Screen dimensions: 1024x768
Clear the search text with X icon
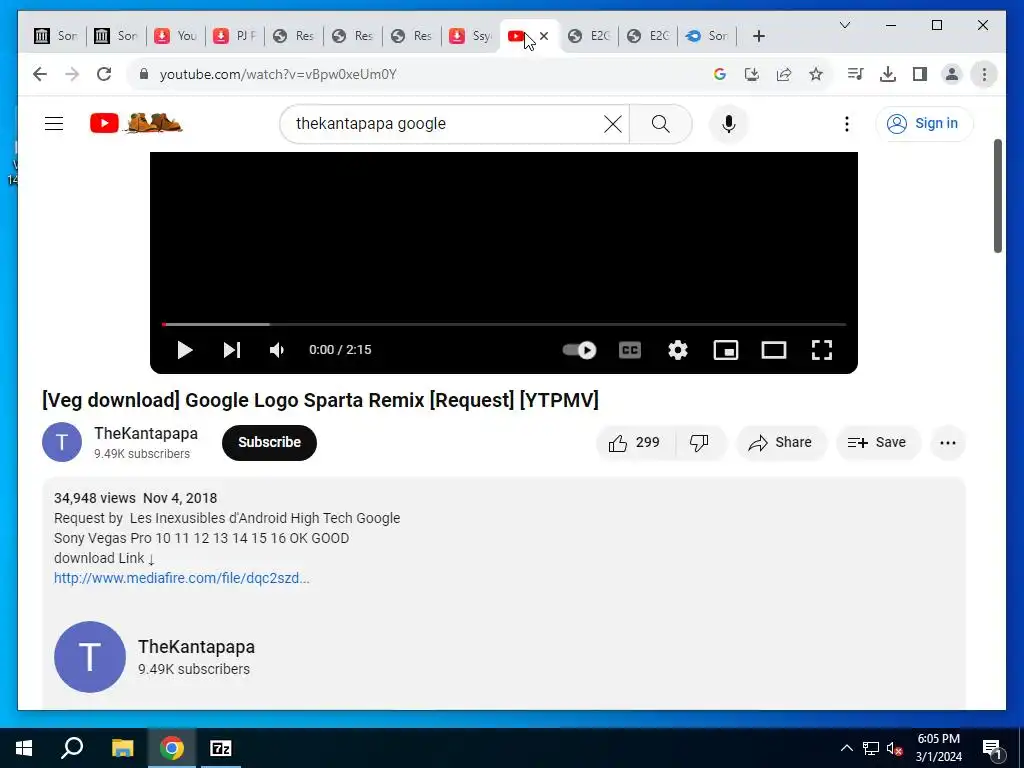click(612, 123)
